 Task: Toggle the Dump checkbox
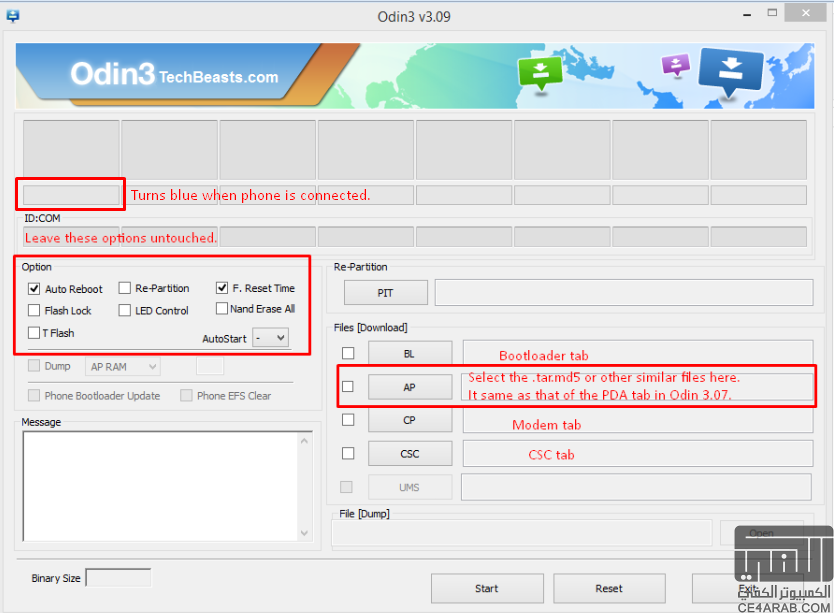34,366
